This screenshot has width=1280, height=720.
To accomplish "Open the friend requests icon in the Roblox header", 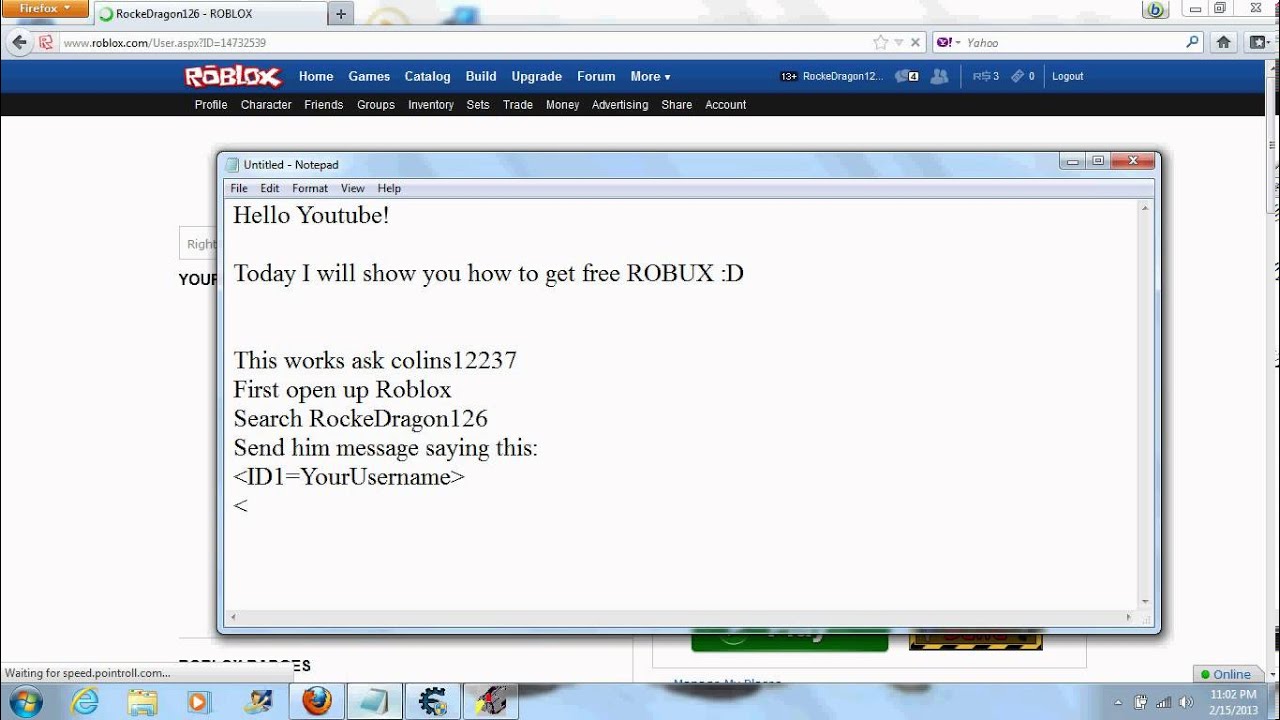I will (939, 76).
